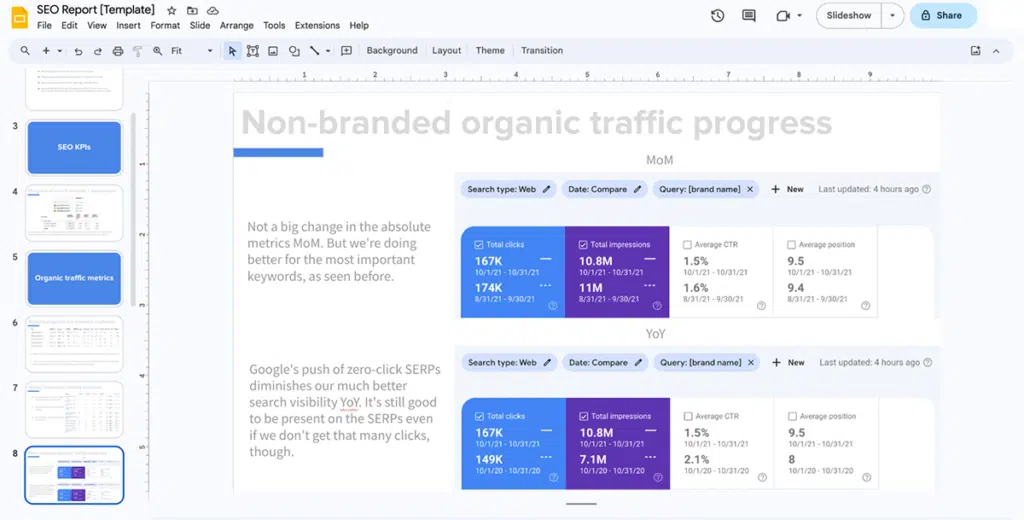Open the Insert menu
1024x520 pixels.
click(129, 25)
